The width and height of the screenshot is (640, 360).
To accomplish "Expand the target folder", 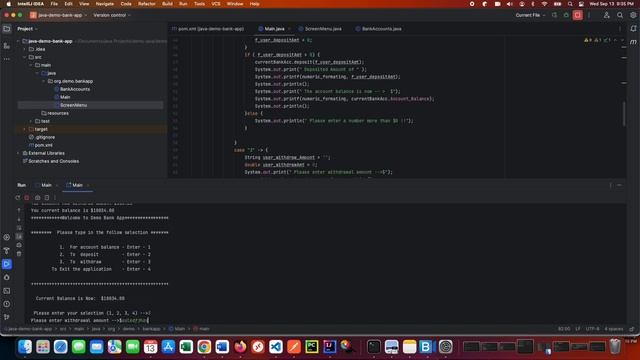I will (24, 129).
